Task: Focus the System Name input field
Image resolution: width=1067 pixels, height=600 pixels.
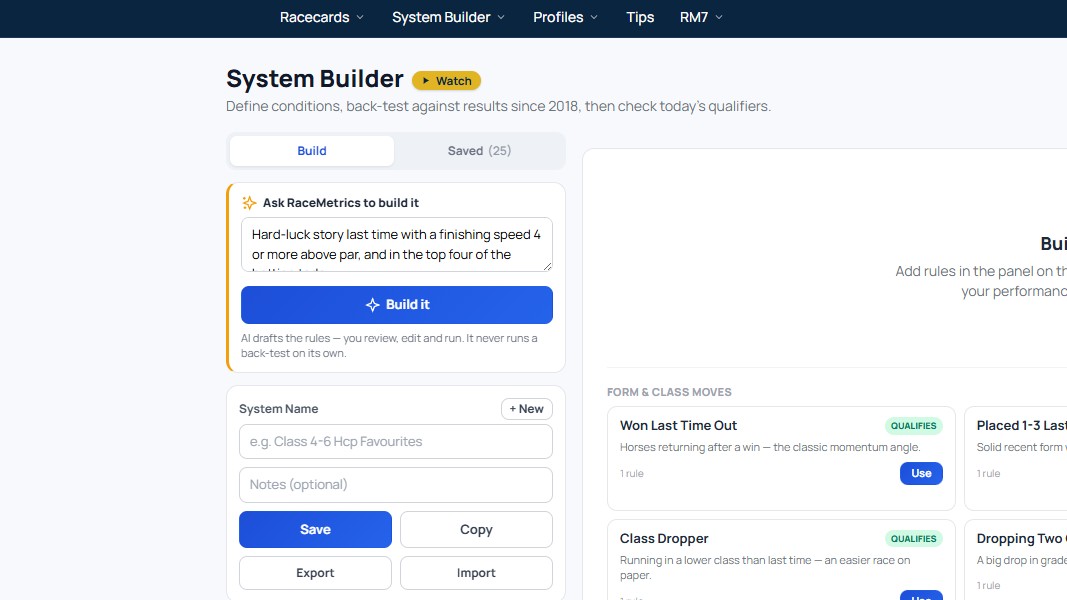Action: coord(395,441)
